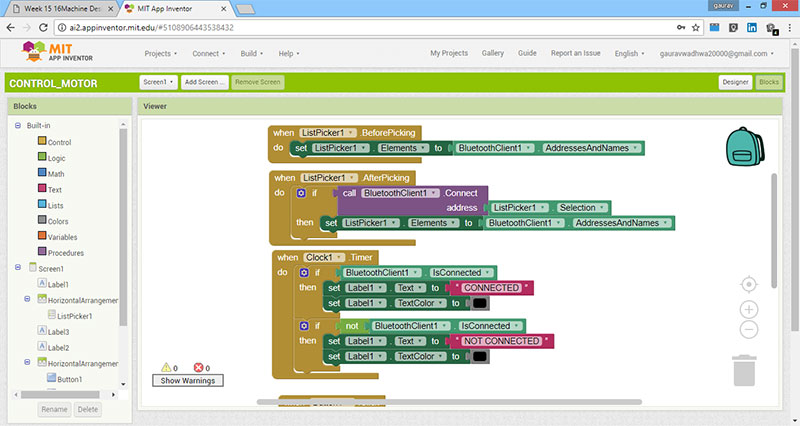Click the browser back arrow

tap(11, 28)
